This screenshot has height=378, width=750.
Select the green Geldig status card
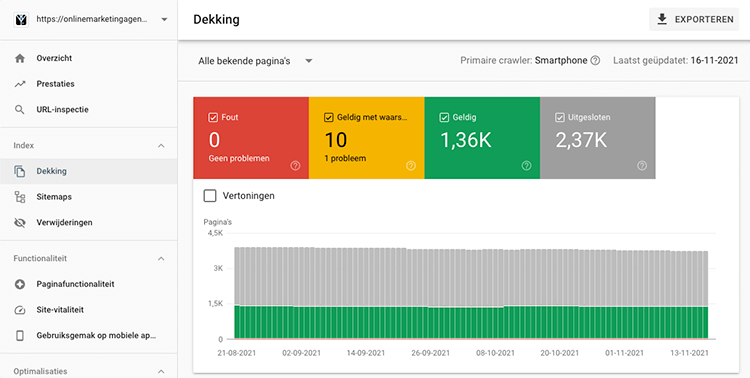[x=482, y=138]
